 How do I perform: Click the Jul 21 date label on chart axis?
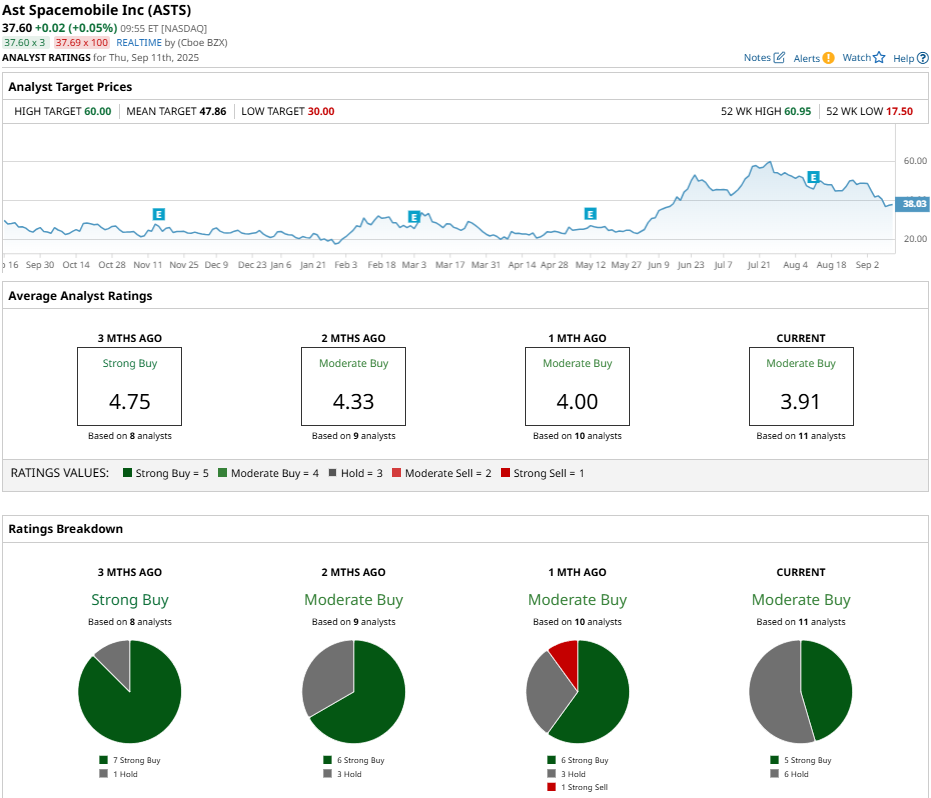coord(759,265)
